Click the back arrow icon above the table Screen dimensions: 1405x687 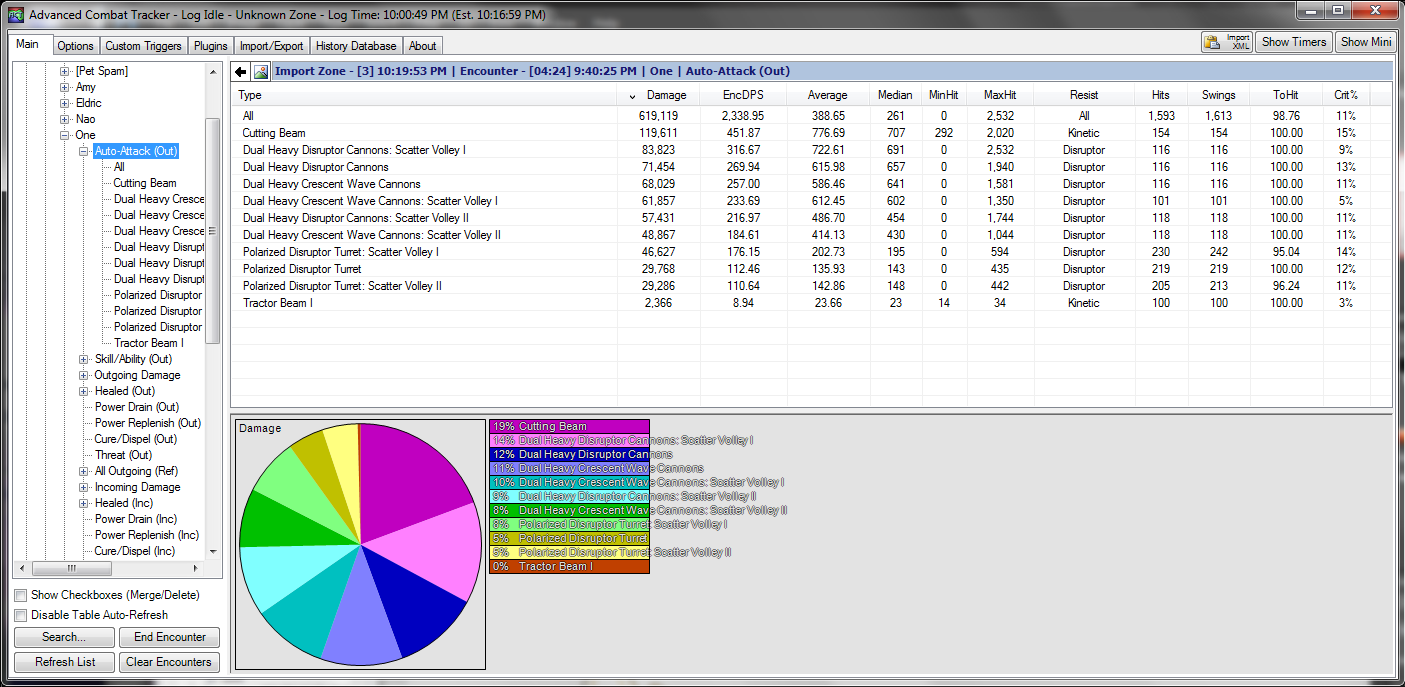pyautogui.click(x=241, y=72)
